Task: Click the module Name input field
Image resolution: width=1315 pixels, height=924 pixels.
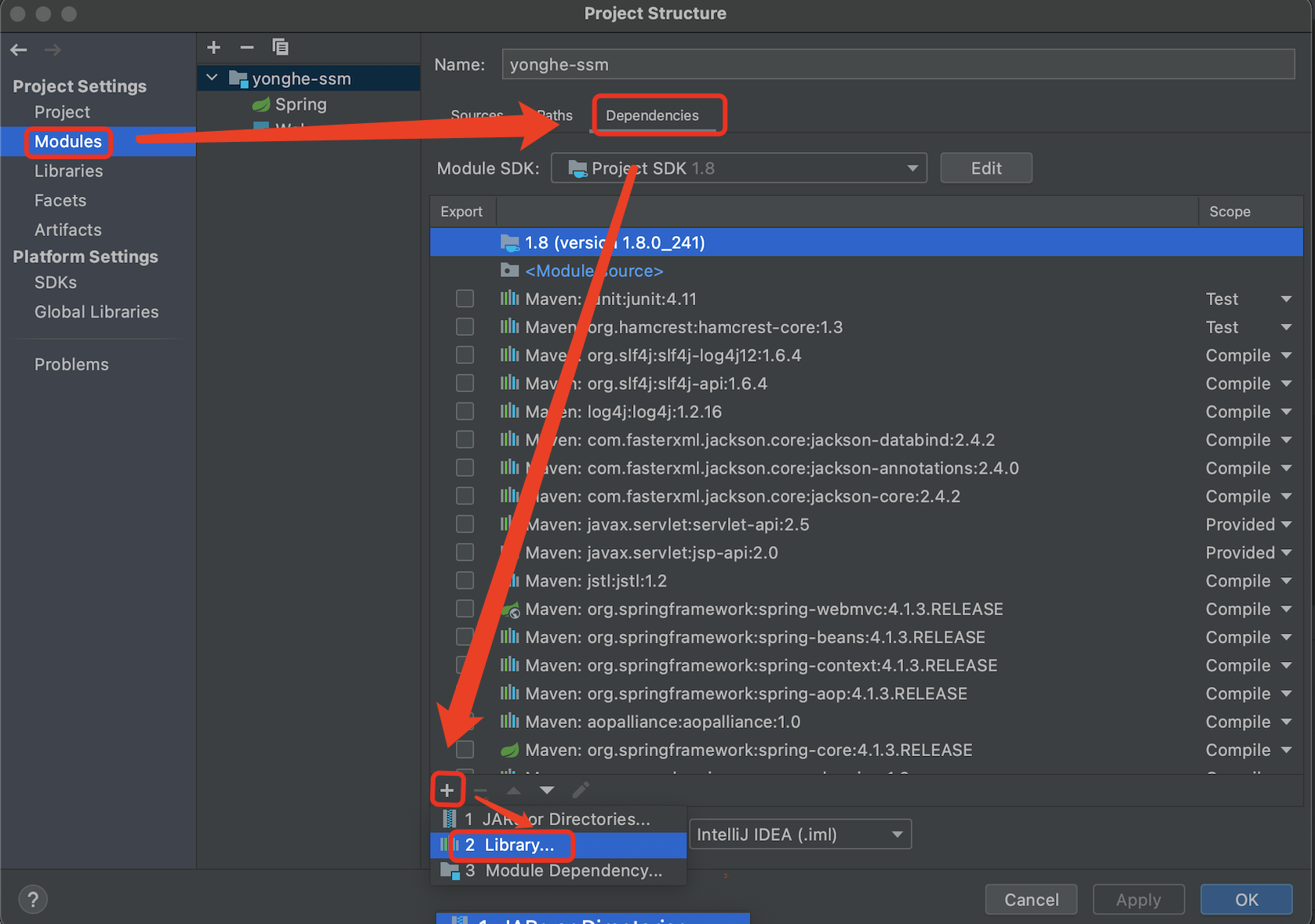Action: [x=898, y=64]
